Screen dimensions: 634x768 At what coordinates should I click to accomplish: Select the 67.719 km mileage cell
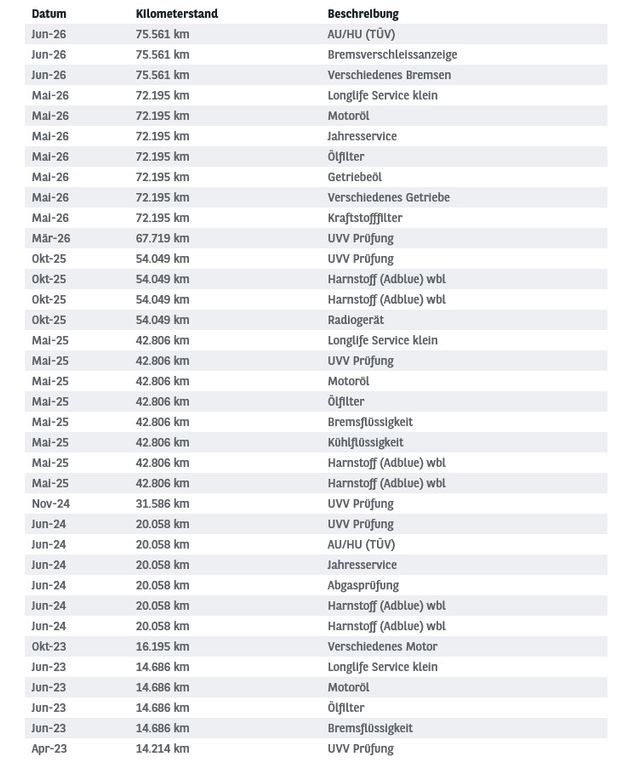click(x=162, y=239)
